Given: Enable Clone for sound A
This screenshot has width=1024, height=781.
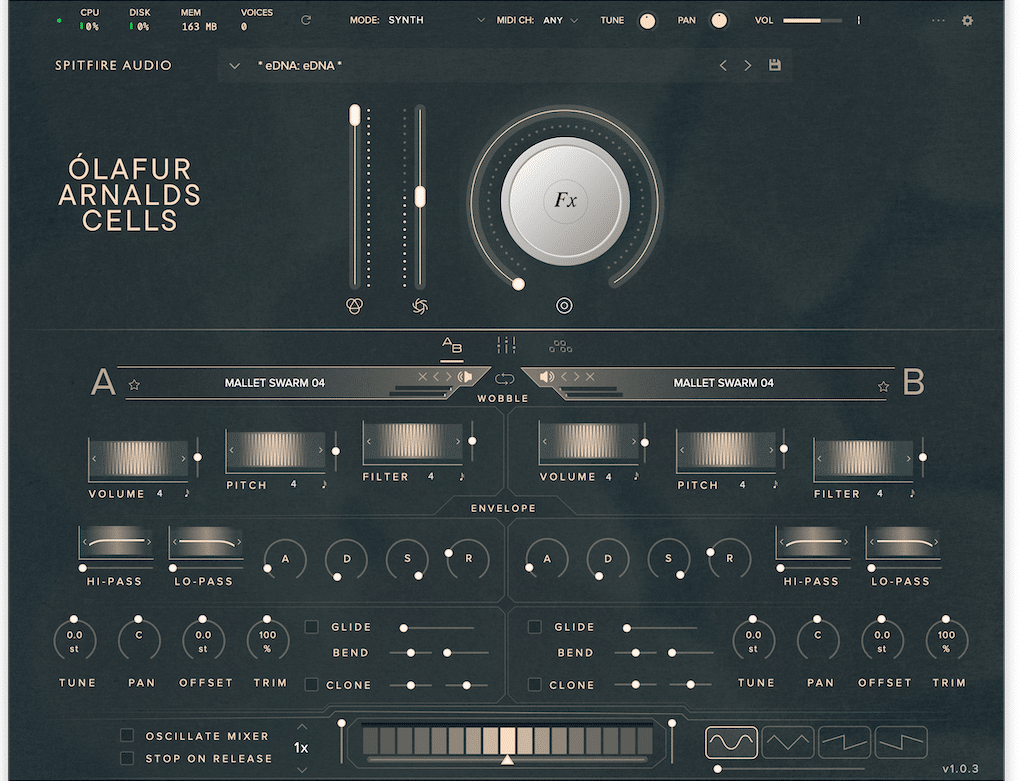Looking at the screenshot, I should click(312, 684).
